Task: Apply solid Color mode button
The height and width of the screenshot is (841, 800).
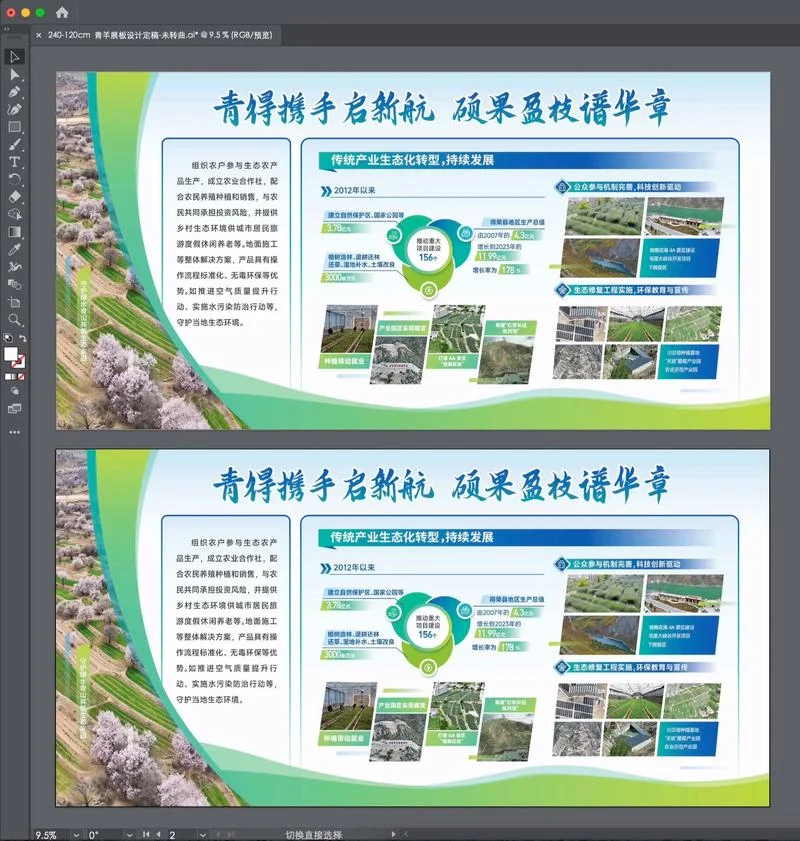Action: (x=8, y=377)
